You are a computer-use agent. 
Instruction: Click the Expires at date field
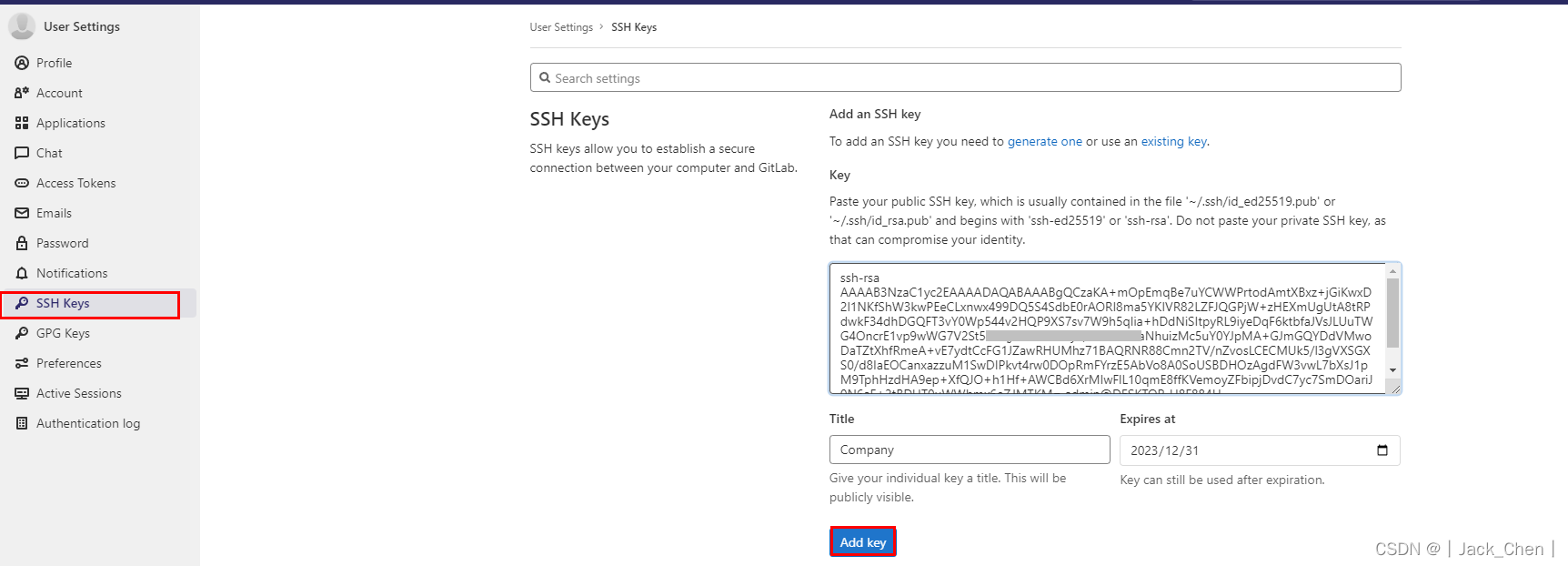tap(1260, 450)
